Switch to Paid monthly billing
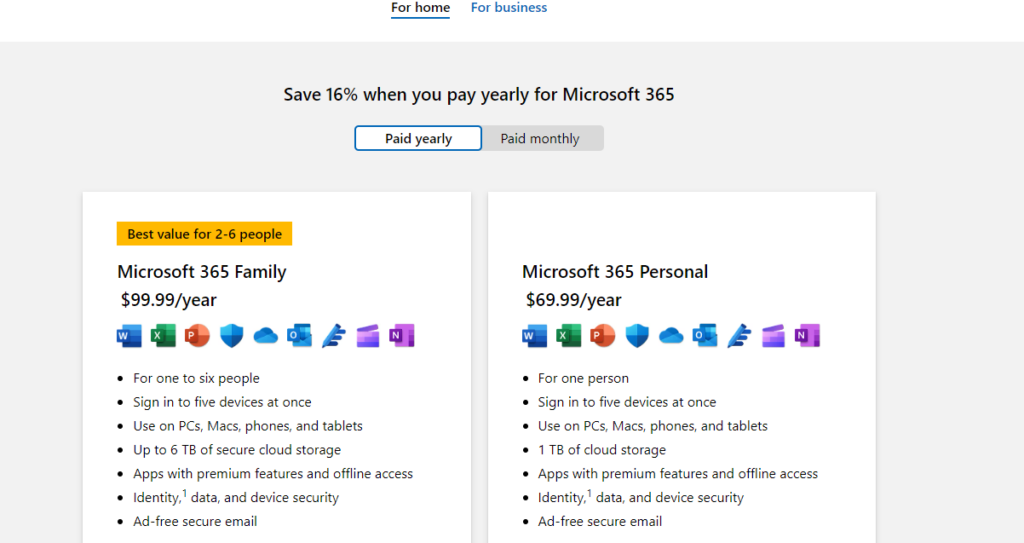1024x543 pixels. tap(540, 139)
